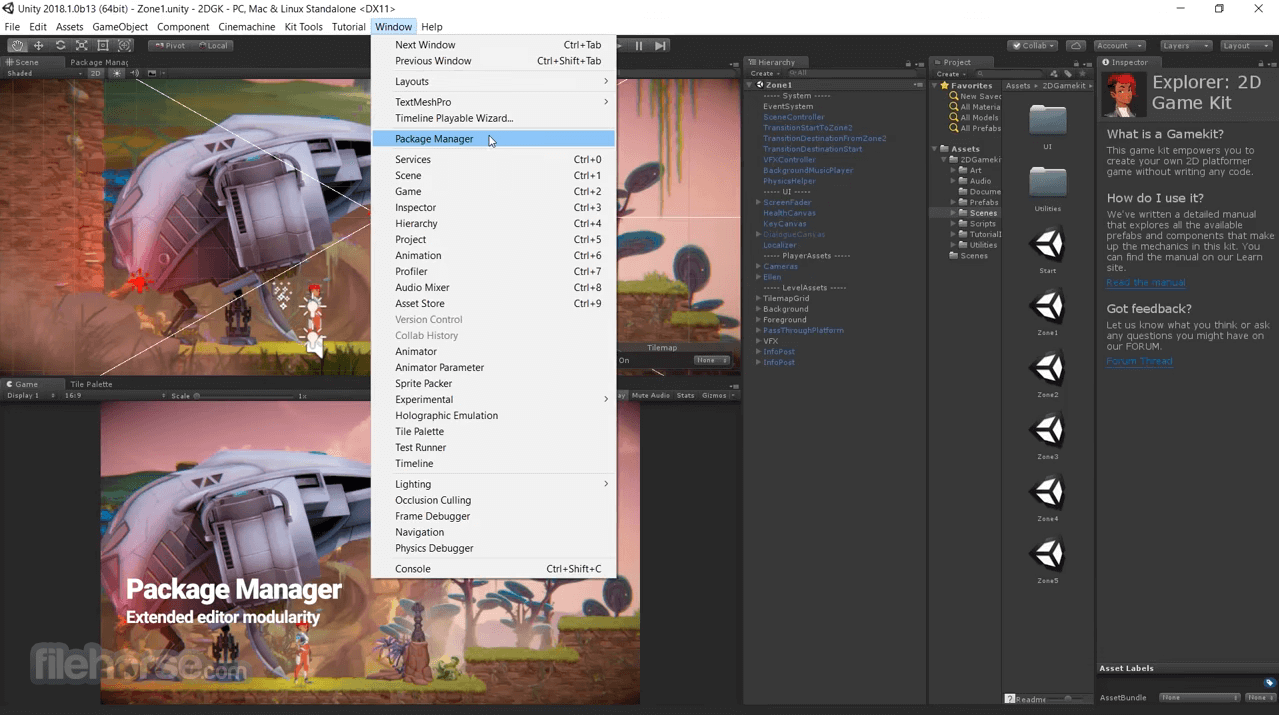Open the Account dropdown
Viewport: 1279px width, 715px height.
click(x=1118, y=45)
